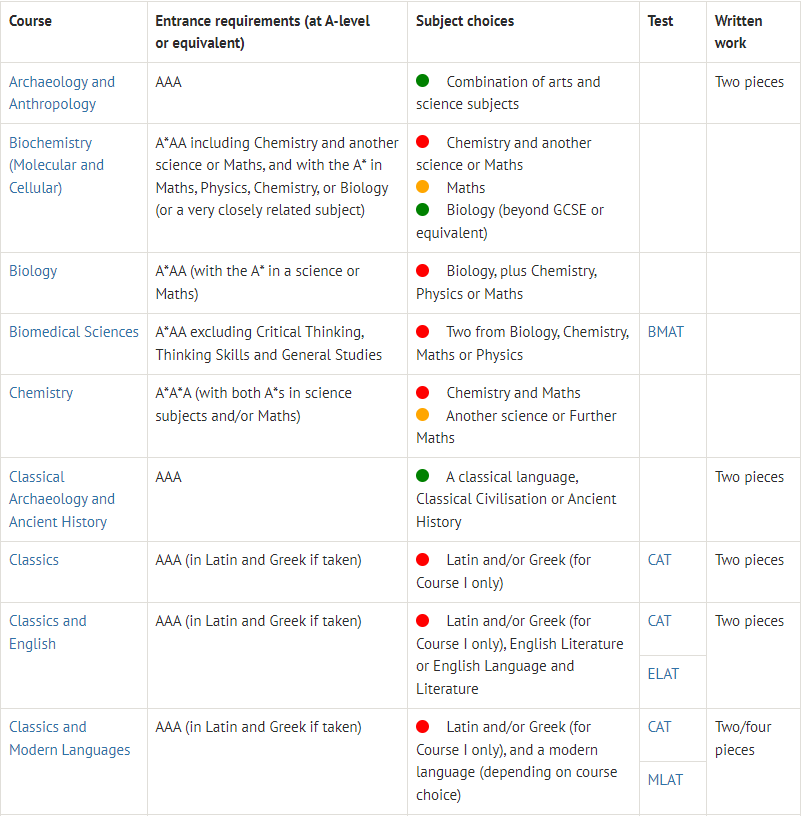Click the green dot beside Biology (beyond GCSE)

tap(423, 210)
